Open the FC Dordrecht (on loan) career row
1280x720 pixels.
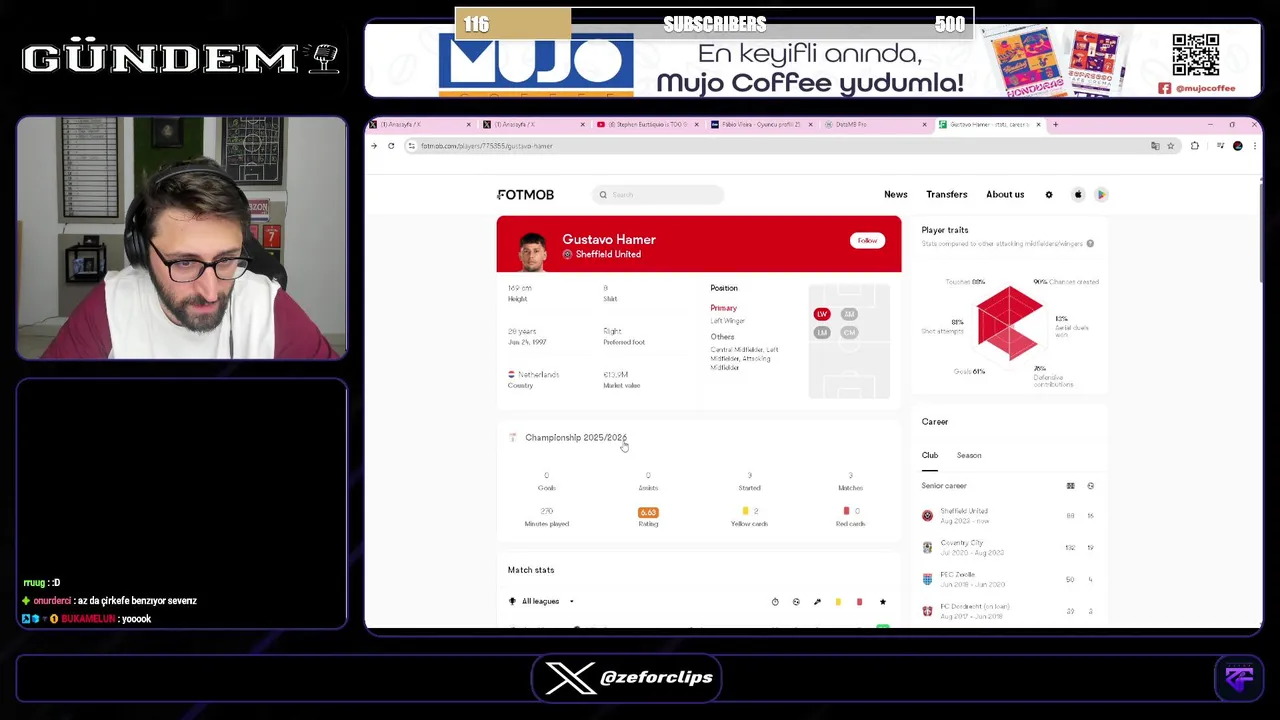(1009, 611)
